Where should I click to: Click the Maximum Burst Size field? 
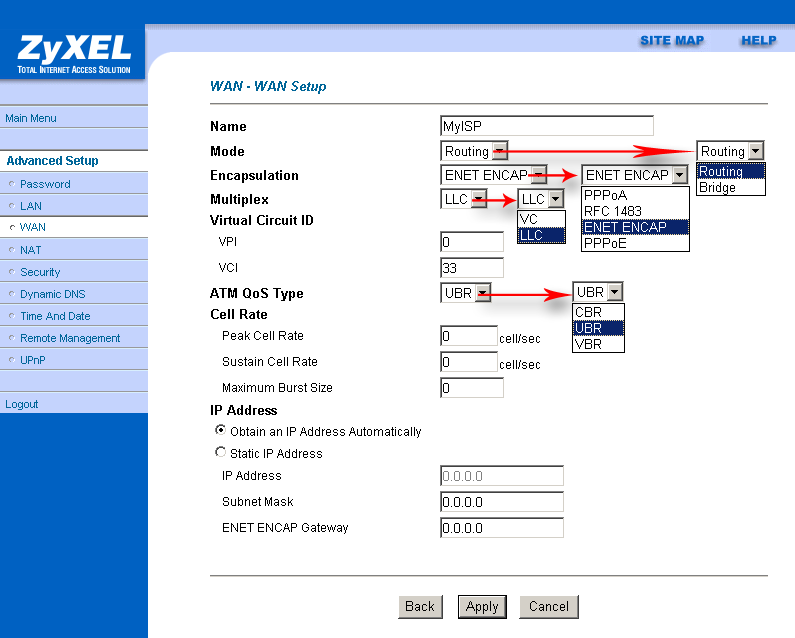pyautogui.click(x=472, y=388)
